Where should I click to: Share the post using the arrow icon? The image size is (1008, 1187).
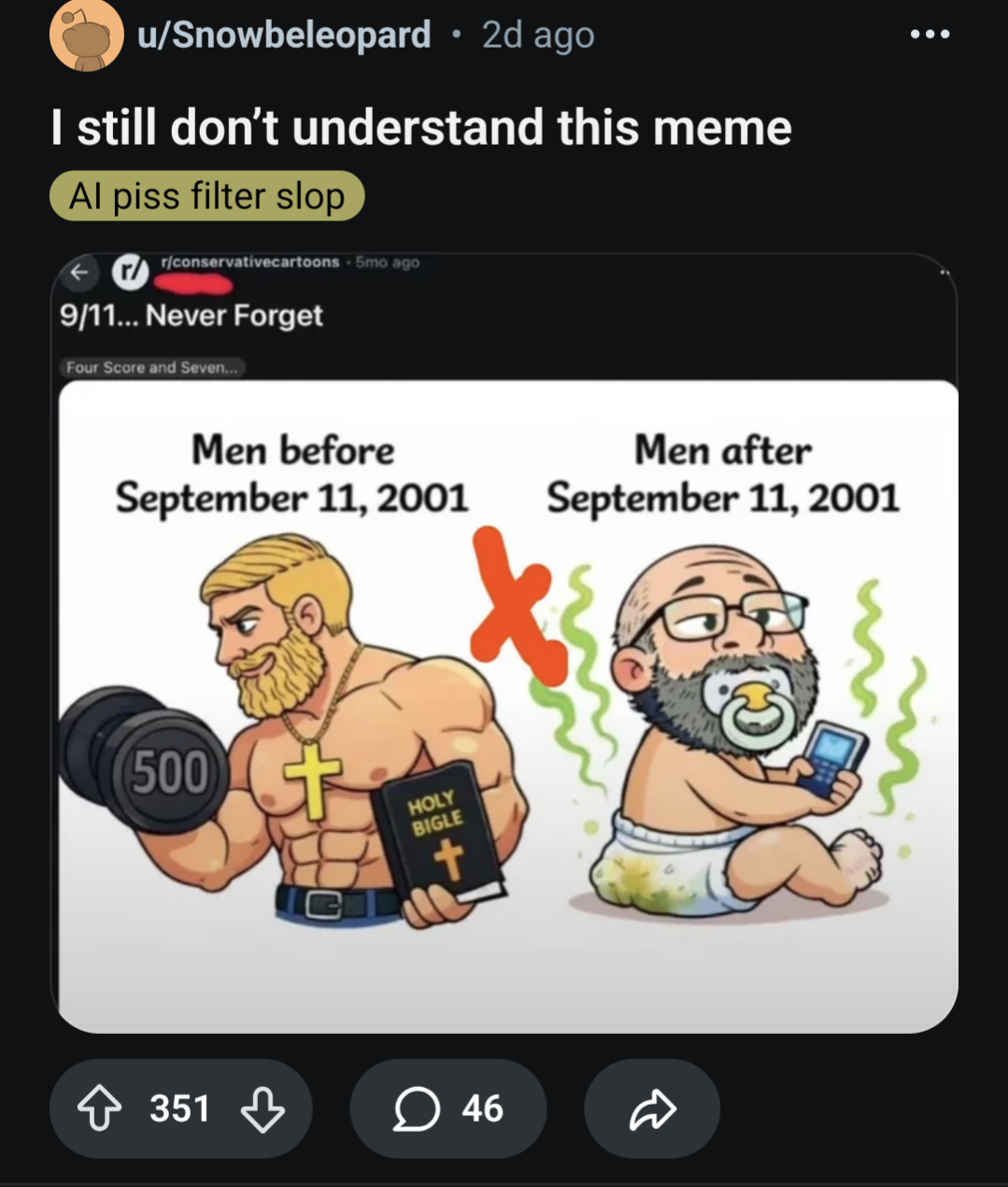pos(652,1109)
